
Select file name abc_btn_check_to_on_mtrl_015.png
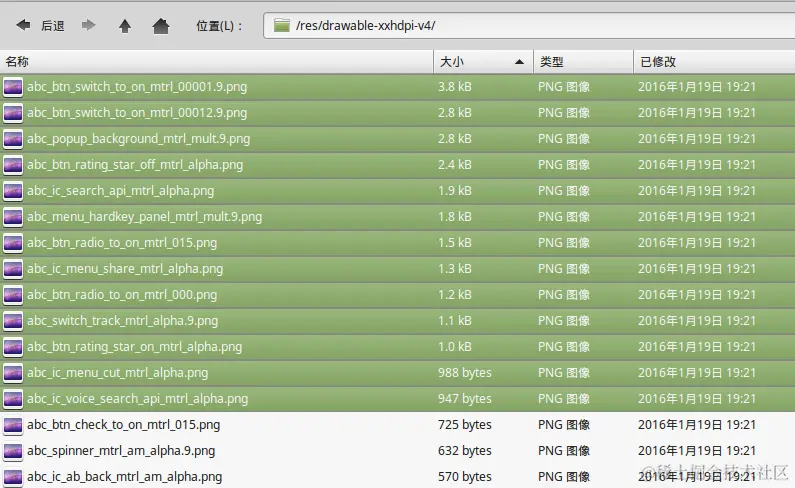pyautogui.click(x=123, y=425)
